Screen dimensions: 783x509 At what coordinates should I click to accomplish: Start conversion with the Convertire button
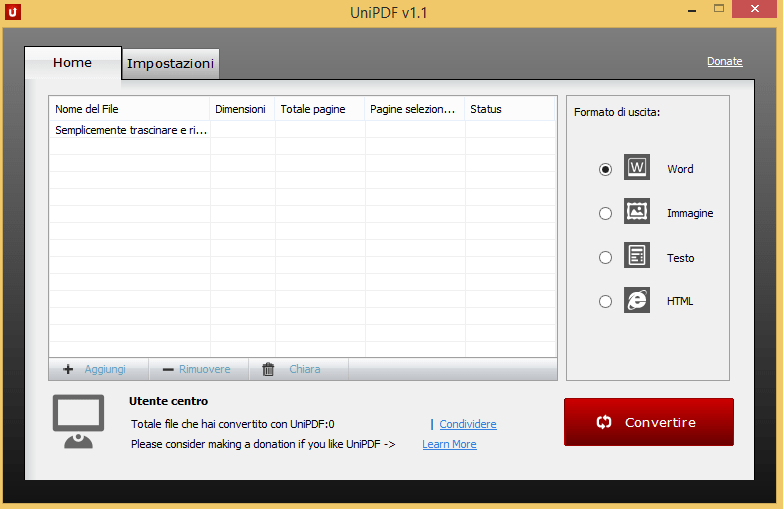pos(649,422)
